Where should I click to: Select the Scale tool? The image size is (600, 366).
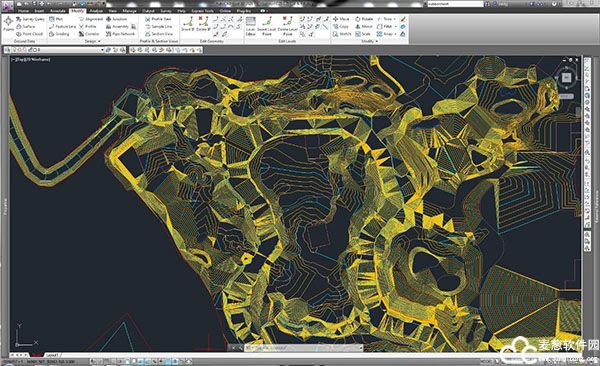(363, 34)
